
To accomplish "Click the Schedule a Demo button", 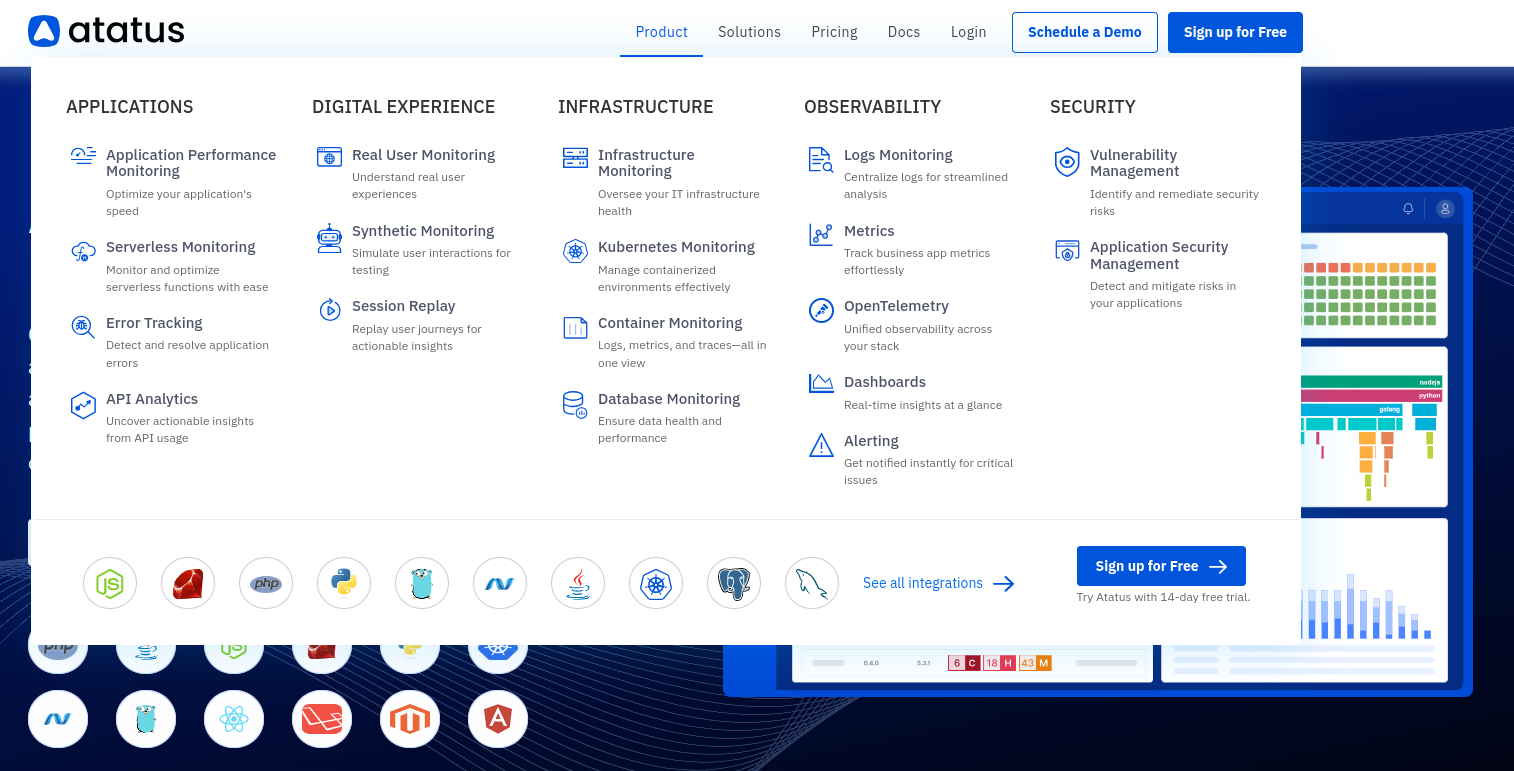I will click(1084, 32).
